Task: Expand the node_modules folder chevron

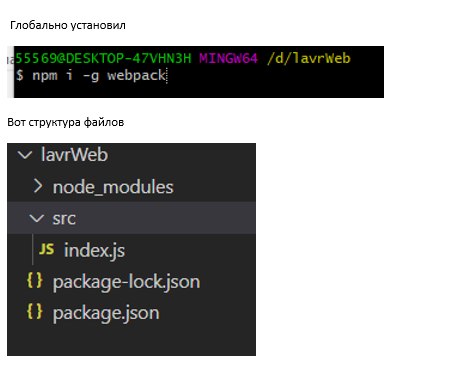Action: [38, 186]
